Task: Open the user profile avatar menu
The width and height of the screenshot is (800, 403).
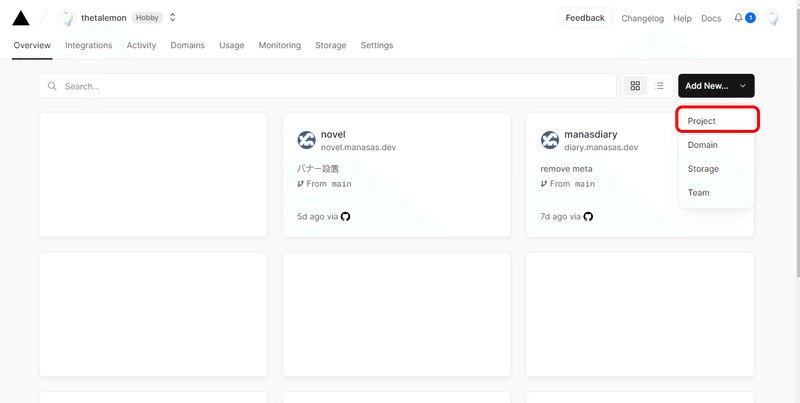Action: point(772,18)
